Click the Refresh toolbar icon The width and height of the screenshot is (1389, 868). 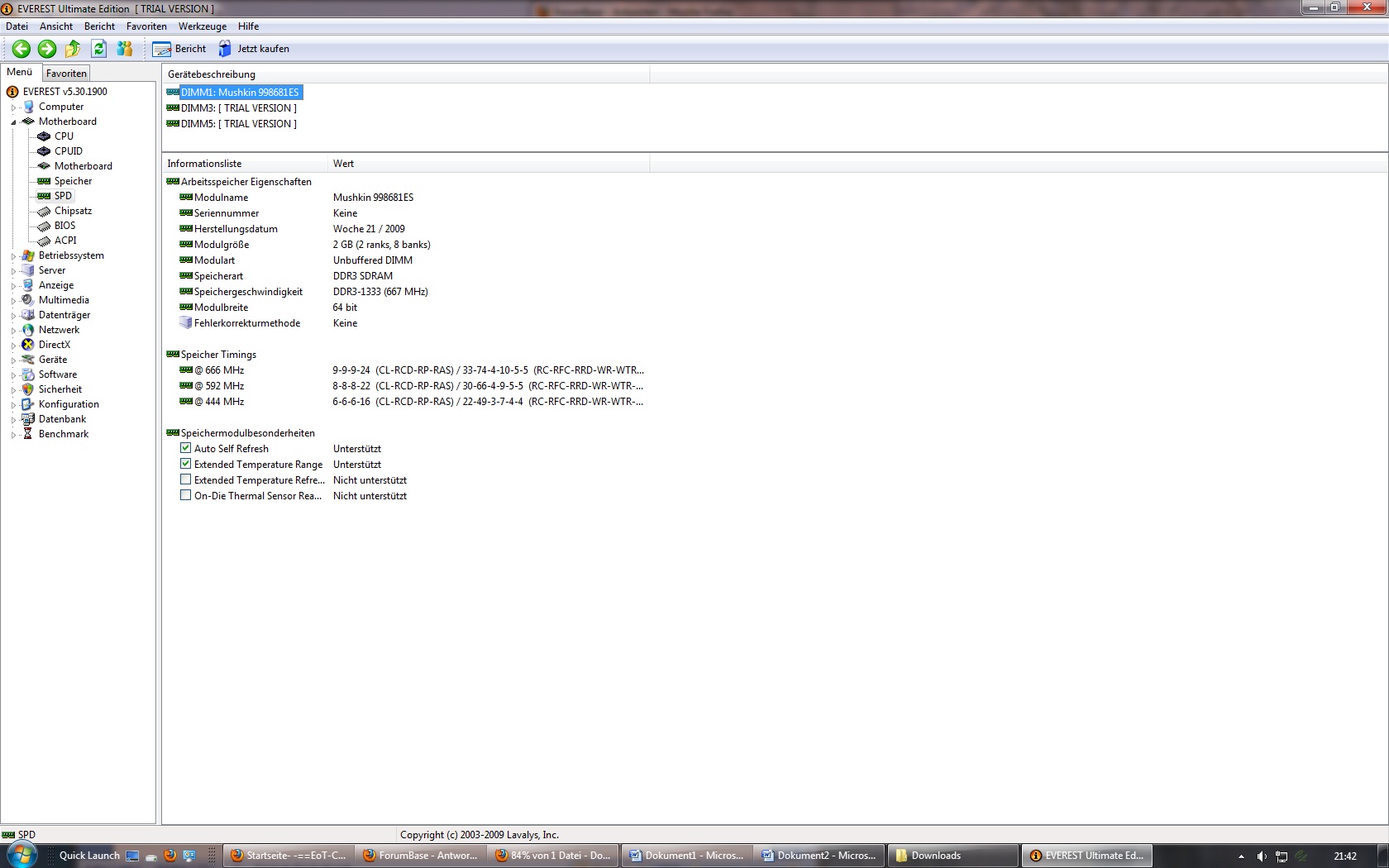98,49
